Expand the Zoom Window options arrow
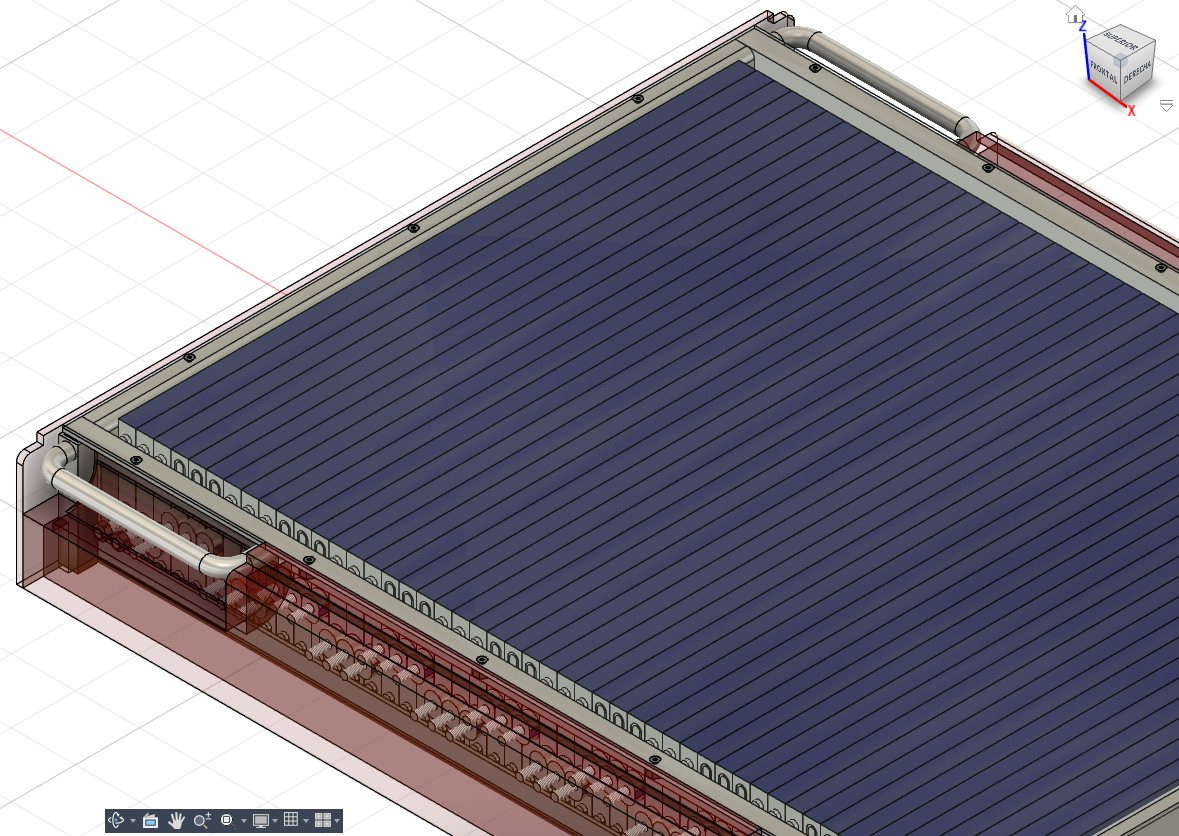 coord(243,822)
